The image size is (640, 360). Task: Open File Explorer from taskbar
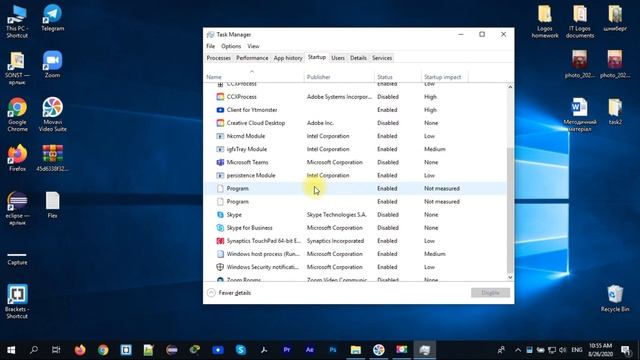tap(356, 350)
